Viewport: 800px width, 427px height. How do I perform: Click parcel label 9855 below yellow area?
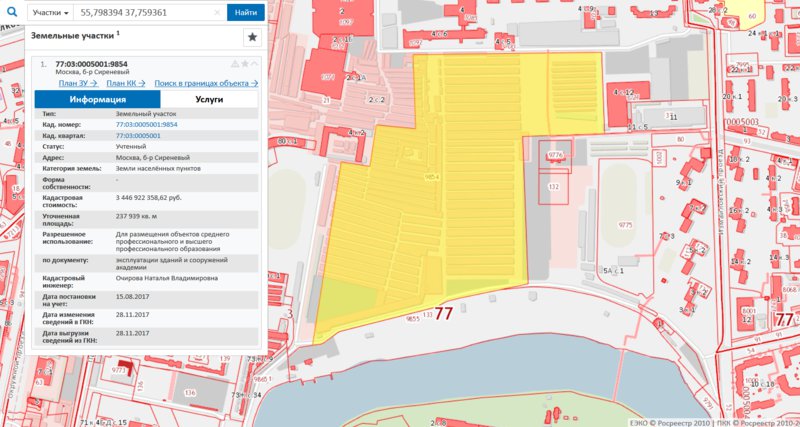412,319
